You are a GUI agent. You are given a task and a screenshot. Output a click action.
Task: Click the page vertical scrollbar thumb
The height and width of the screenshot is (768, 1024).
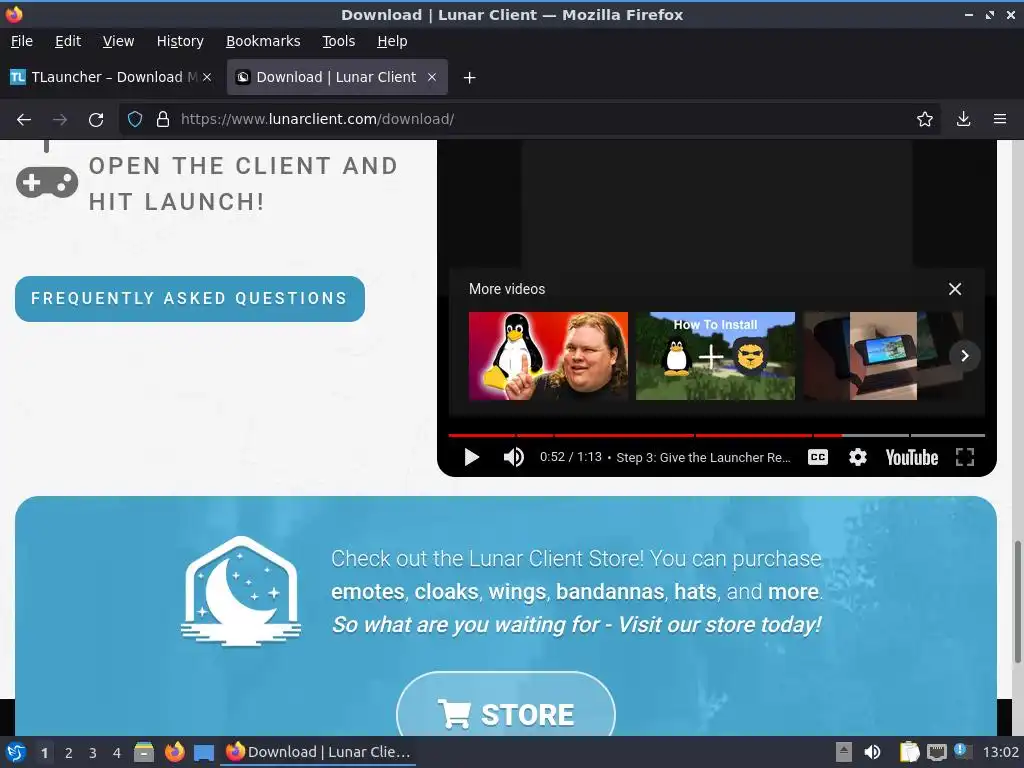point(1017,601)
